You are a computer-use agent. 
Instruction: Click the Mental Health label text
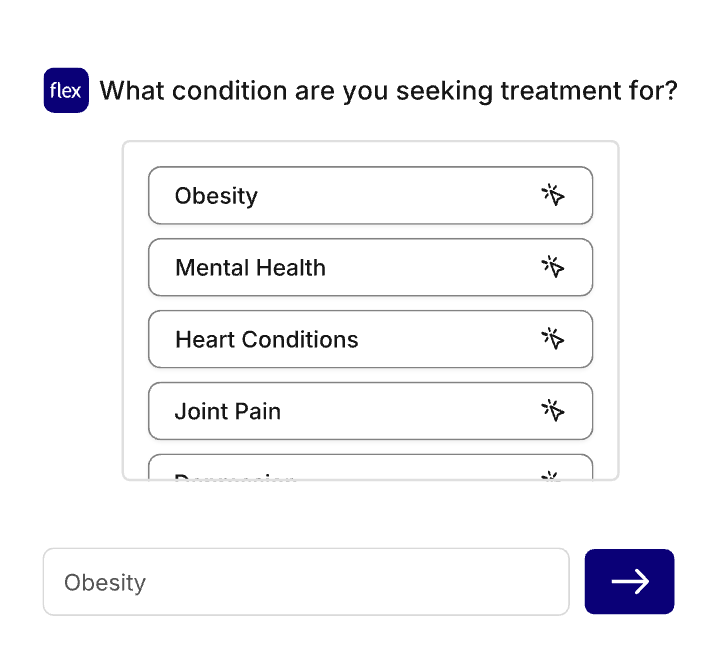[250, 267]
